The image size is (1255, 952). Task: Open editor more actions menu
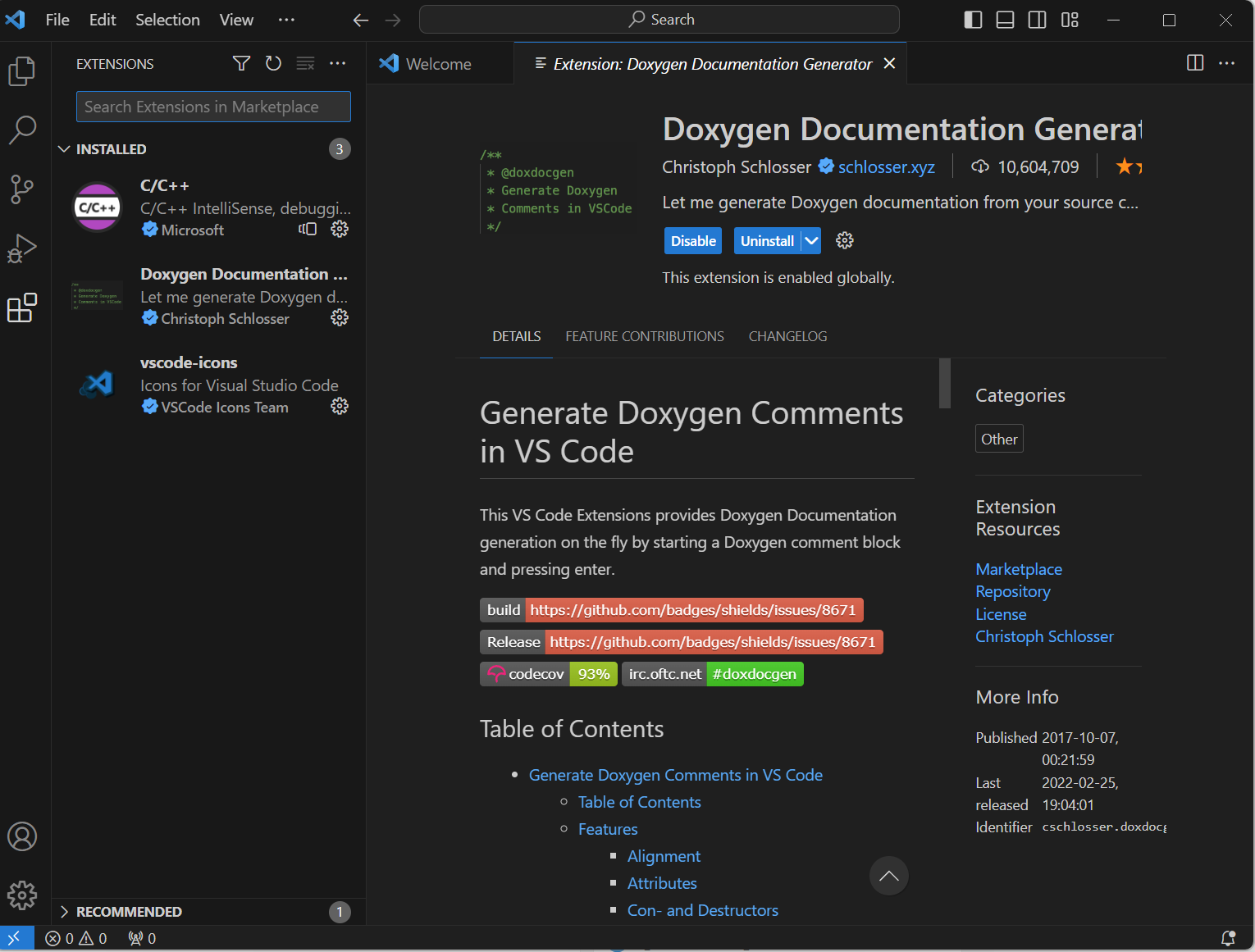coord(1227,63)
